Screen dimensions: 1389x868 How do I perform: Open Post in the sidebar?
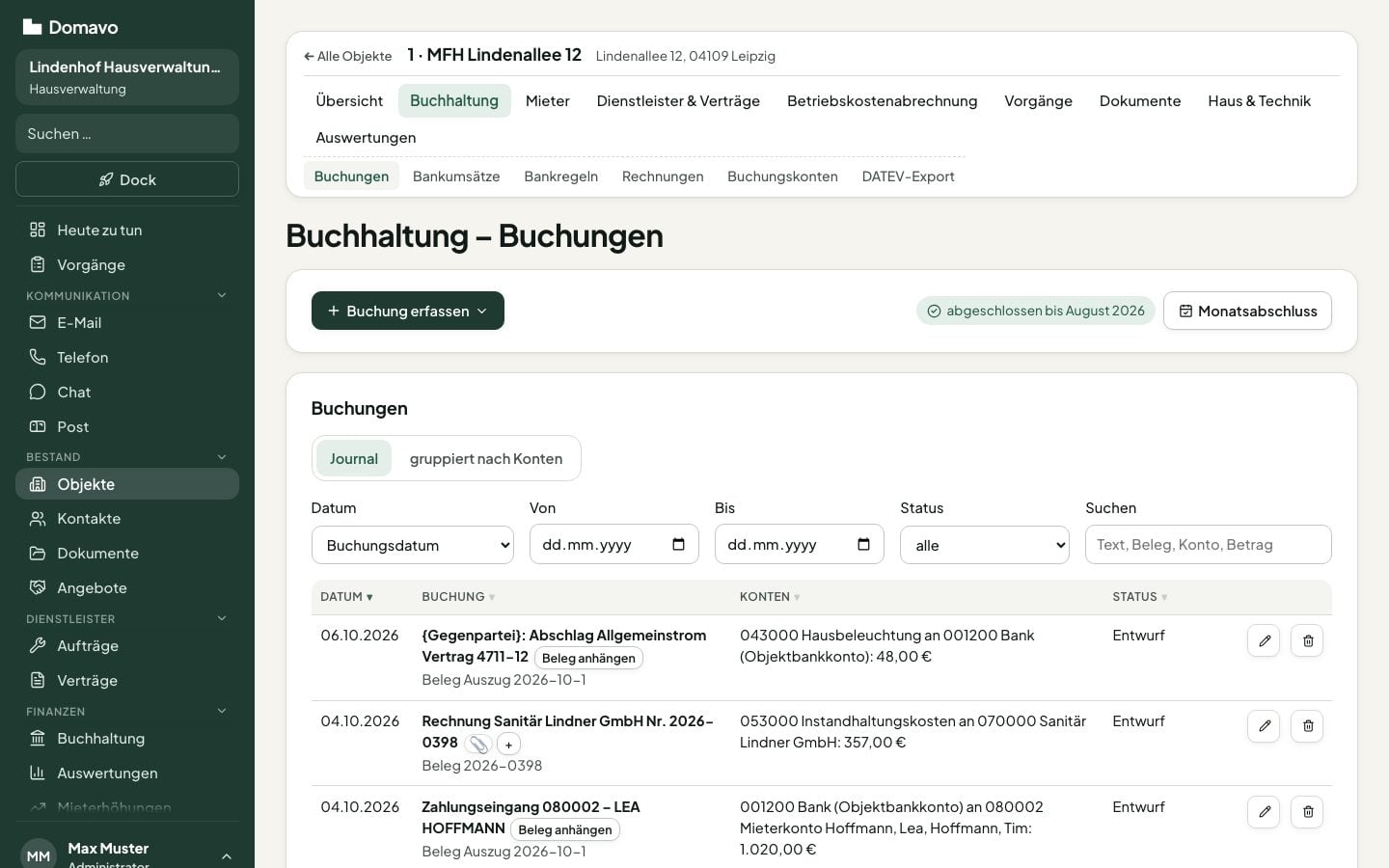coord(127,426)
